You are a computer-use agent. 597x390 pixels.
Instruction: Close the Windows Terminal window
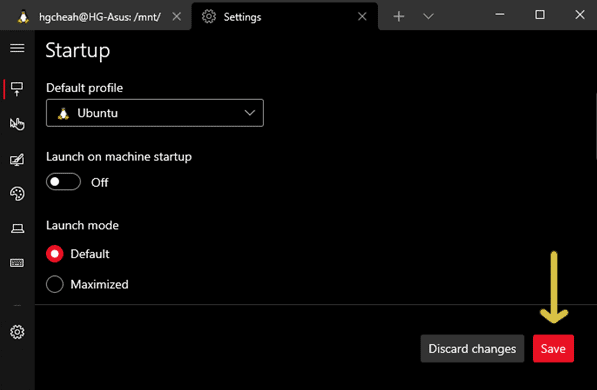[579, 15]
